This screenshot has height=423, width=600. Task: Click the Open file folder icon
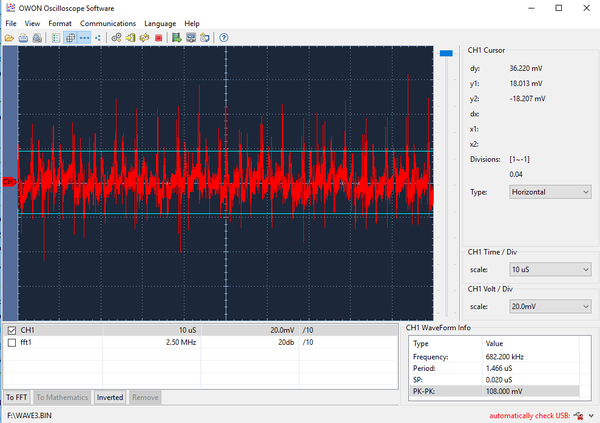pyautogui.click(x=9, y=38)
